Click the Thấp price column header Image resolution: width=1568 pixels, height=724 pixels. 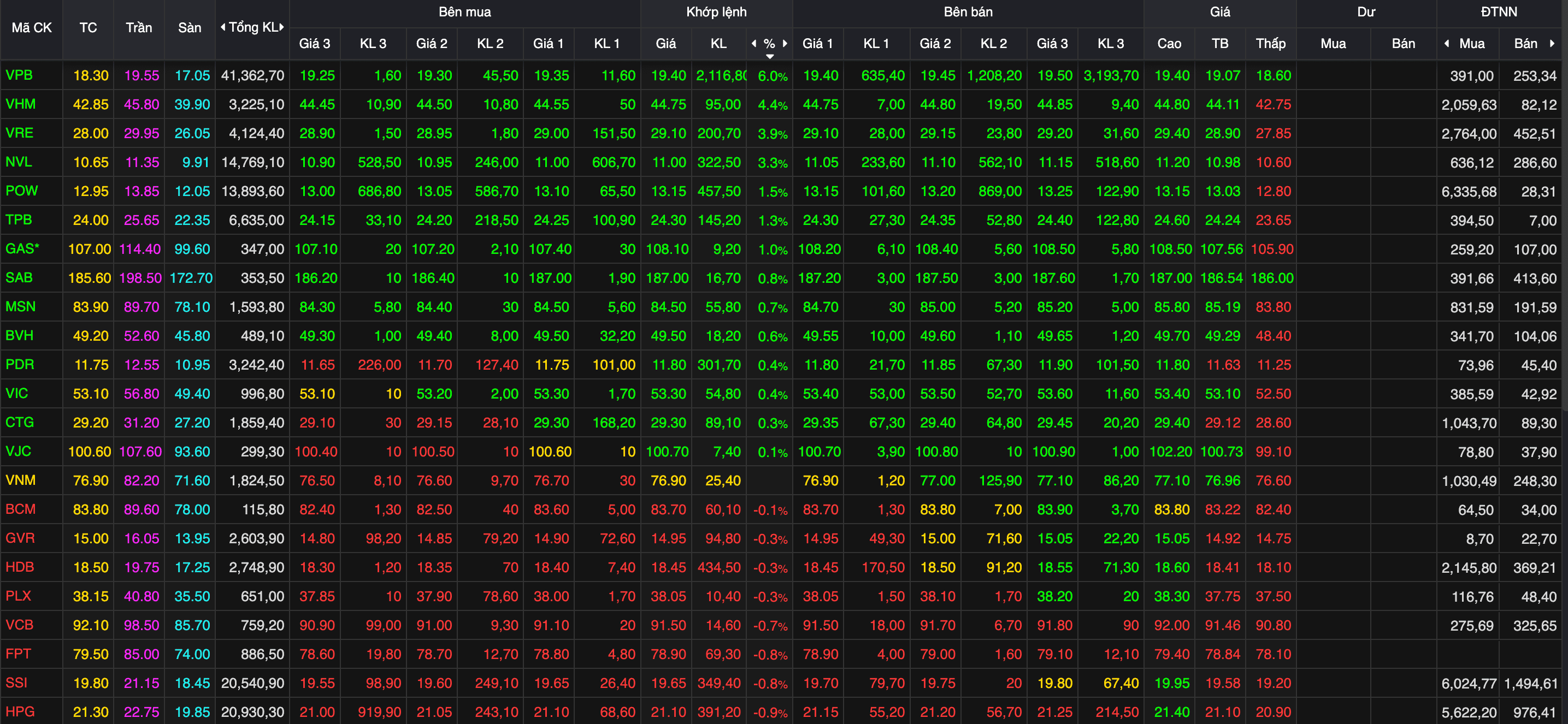click(x=1271, y=44)
